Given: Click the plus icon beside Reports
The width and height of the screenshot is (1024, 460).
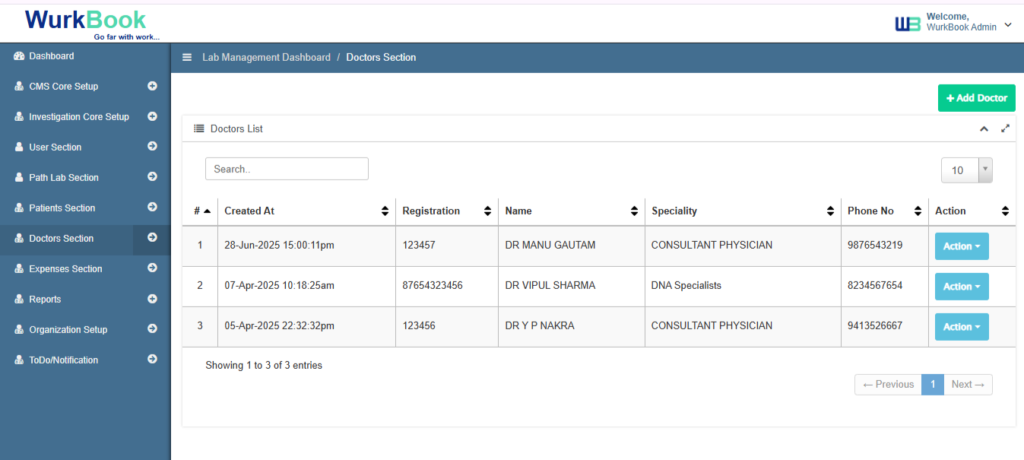Looking at the screenshot, I should 152,299.
